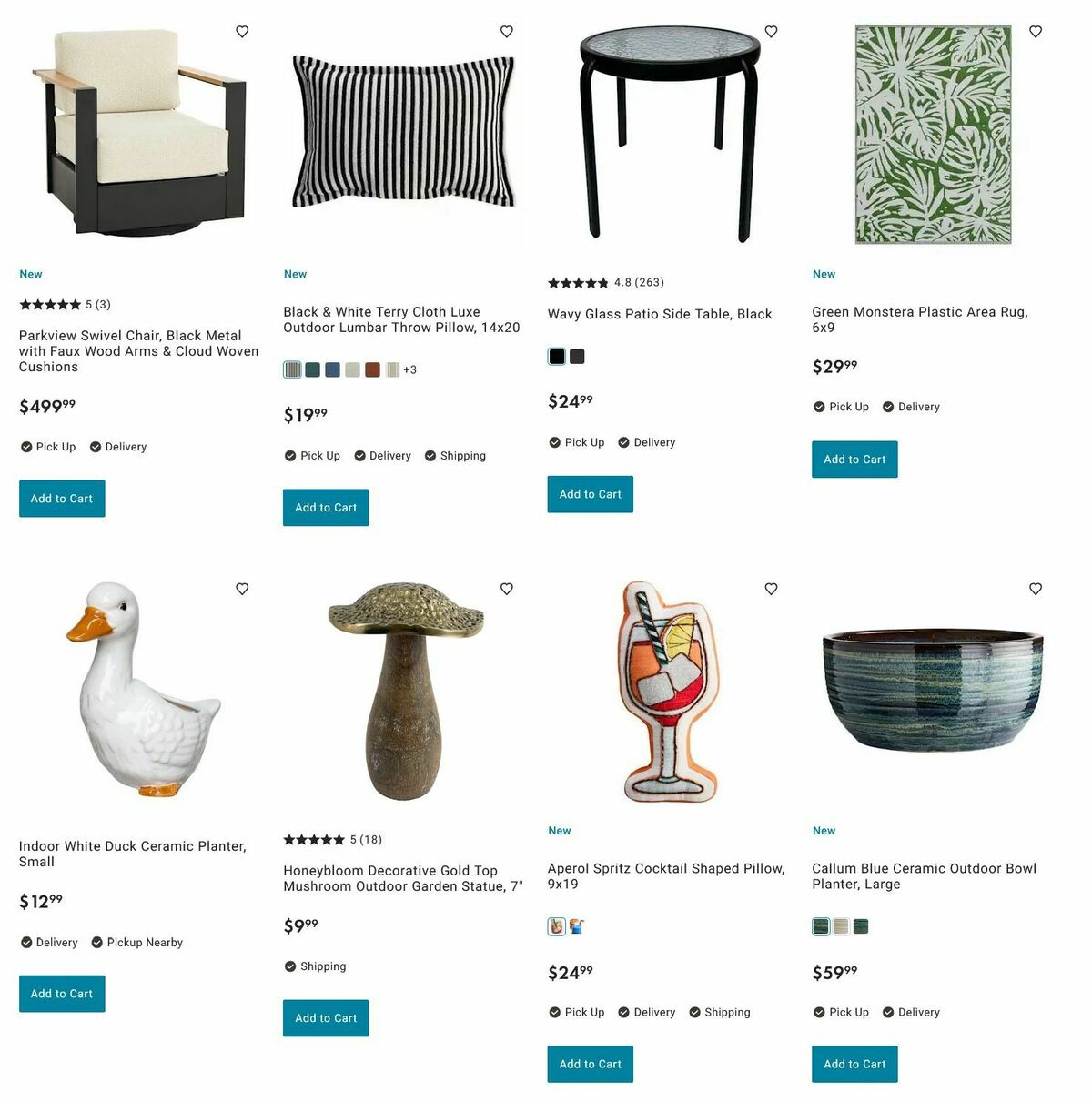Click heart icon on striped lumbar pillow
Screen dimensions: 1092x1102
click(507, 32)
